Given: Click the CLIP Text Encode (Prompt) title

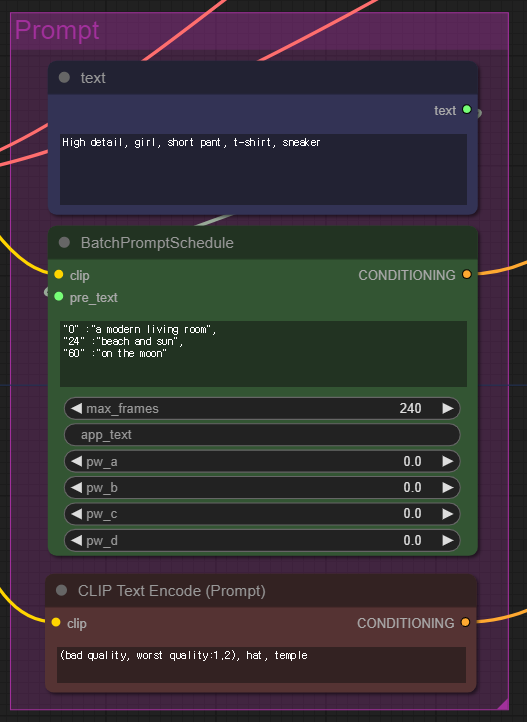Looking at the screenshot, I should tap(172, 591).
